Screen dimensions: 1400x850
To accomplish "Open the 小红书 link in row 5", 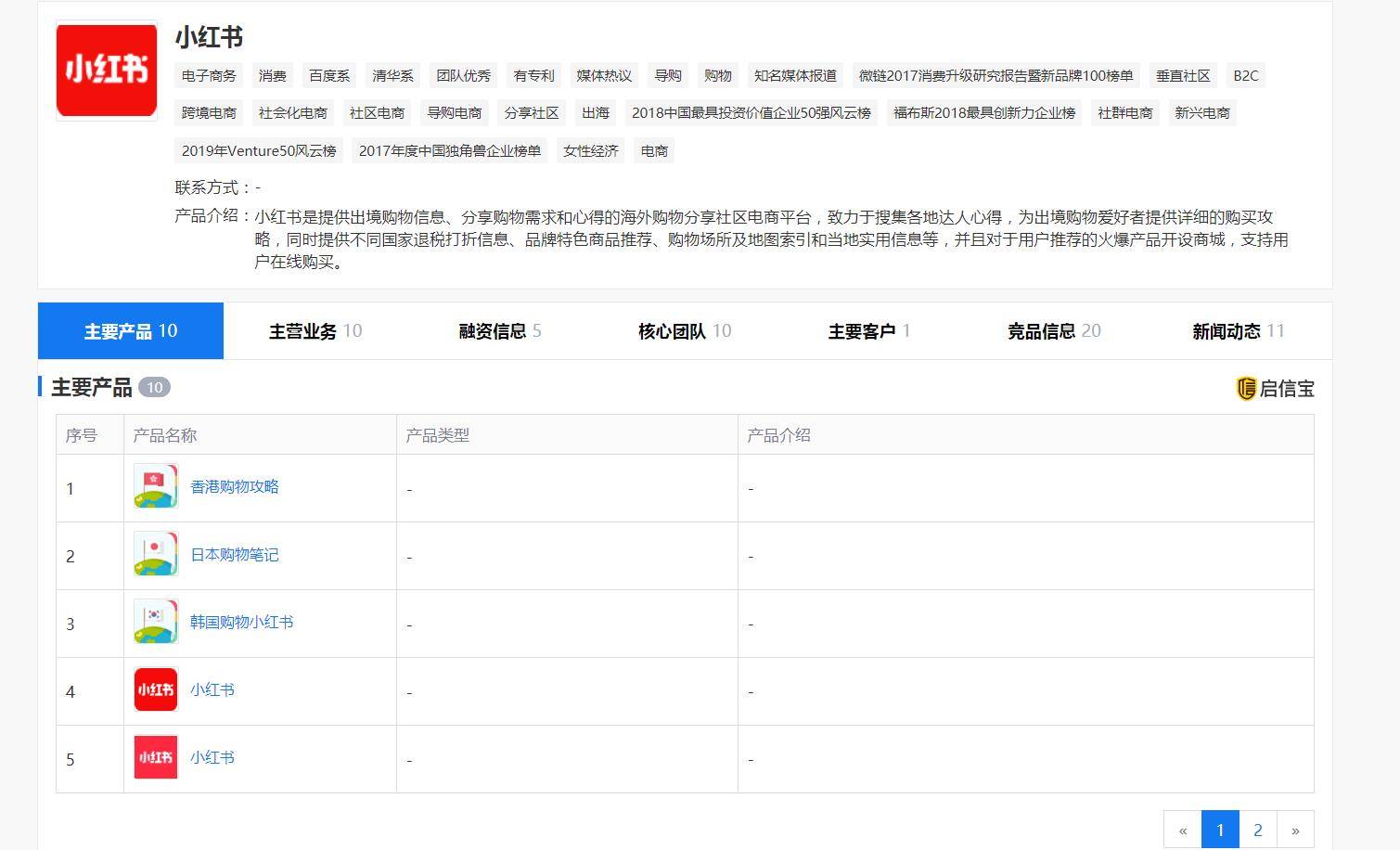I will click(x=212, y=758).
